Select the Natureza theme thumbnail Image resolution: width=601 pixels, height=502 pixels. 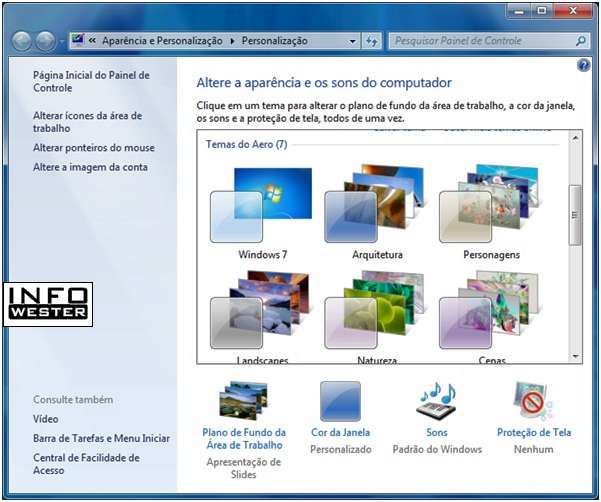pyautogui.click(x=374, y=310)
